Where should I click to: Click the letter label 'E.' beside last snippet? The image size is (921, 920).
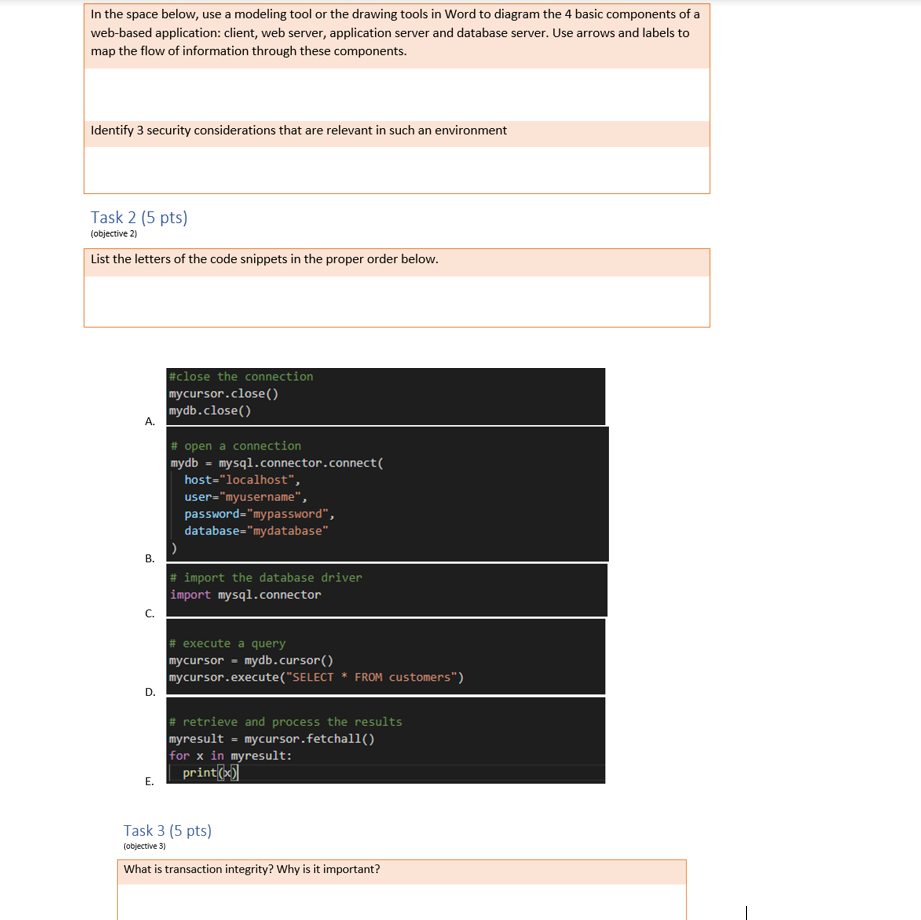pyautogui.click(x=149, y=781)
